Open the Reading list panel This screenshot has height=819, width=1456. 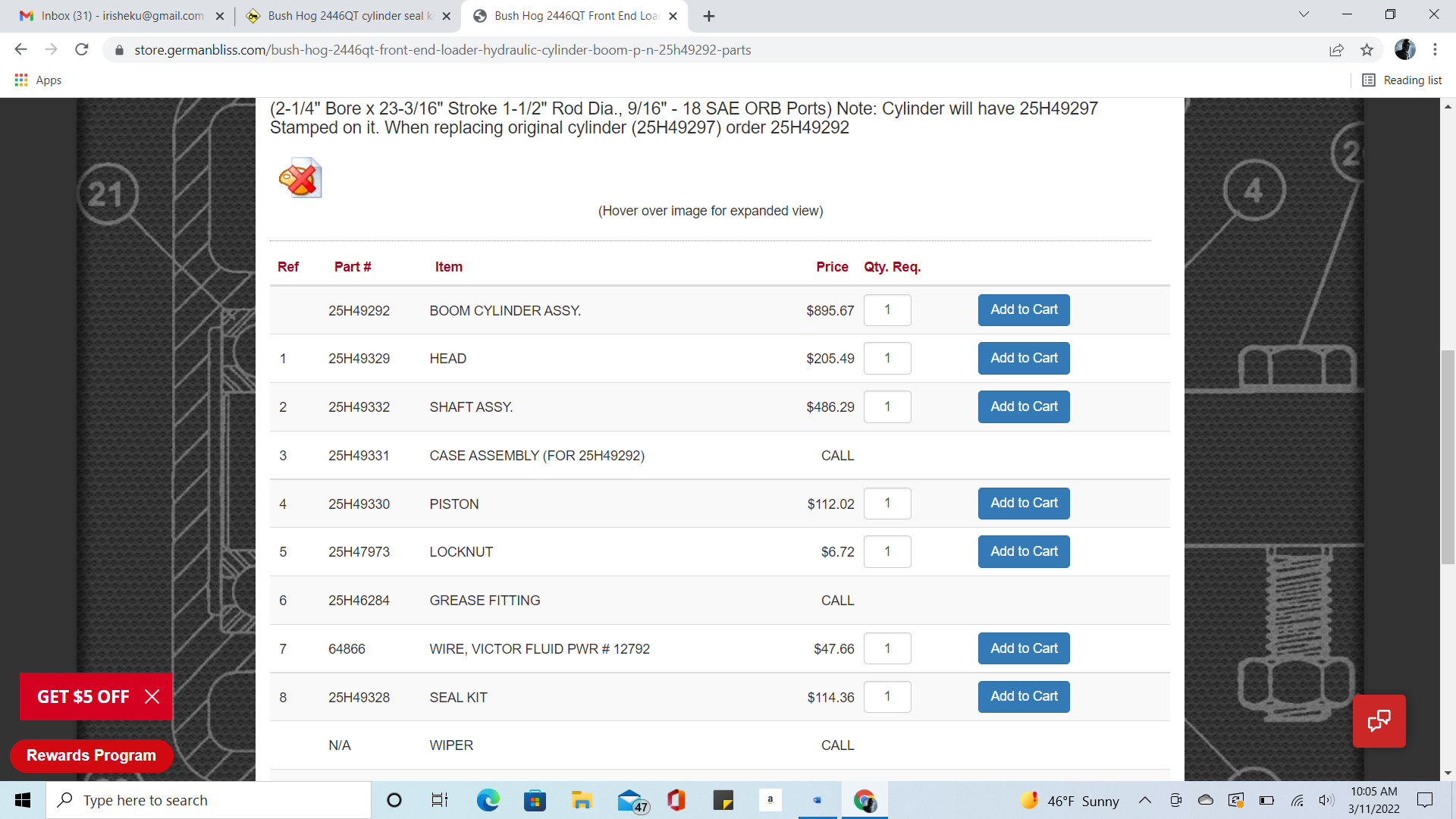[1402, 80]
